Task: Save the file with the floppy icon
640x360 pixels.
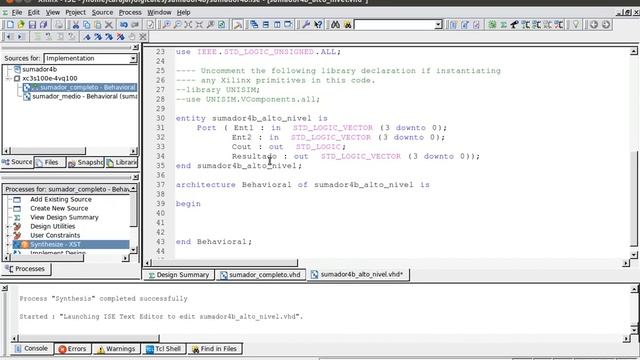Action: 32,25
